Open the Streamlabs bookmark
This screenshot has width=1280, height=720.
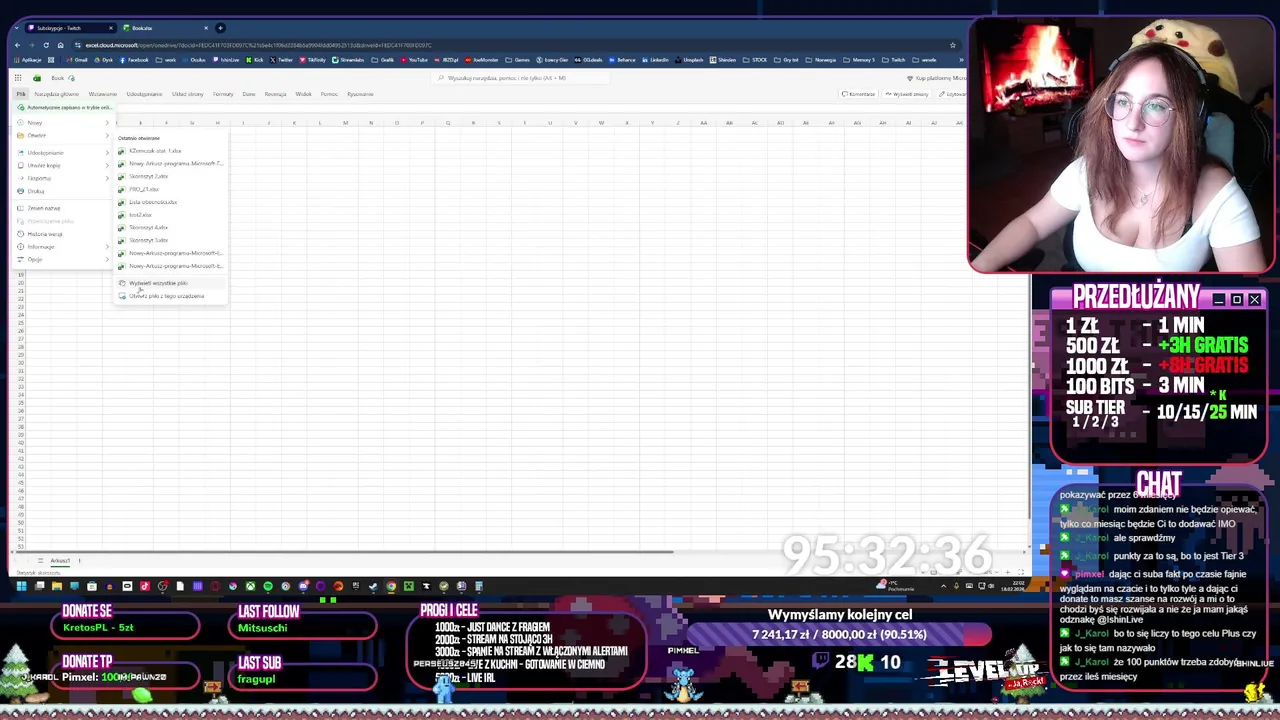click(x=348, y=60)
